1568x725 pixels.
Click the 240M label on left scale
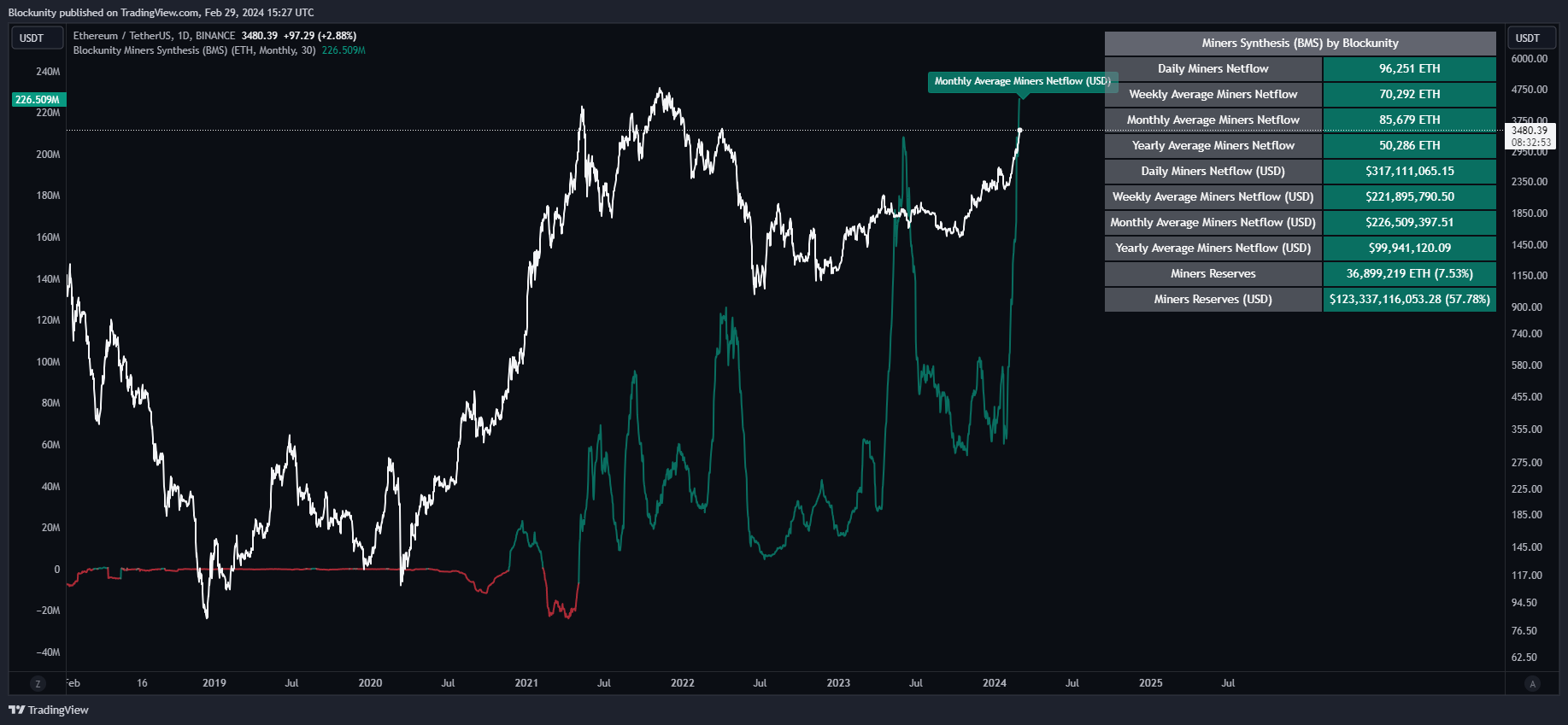48,72
